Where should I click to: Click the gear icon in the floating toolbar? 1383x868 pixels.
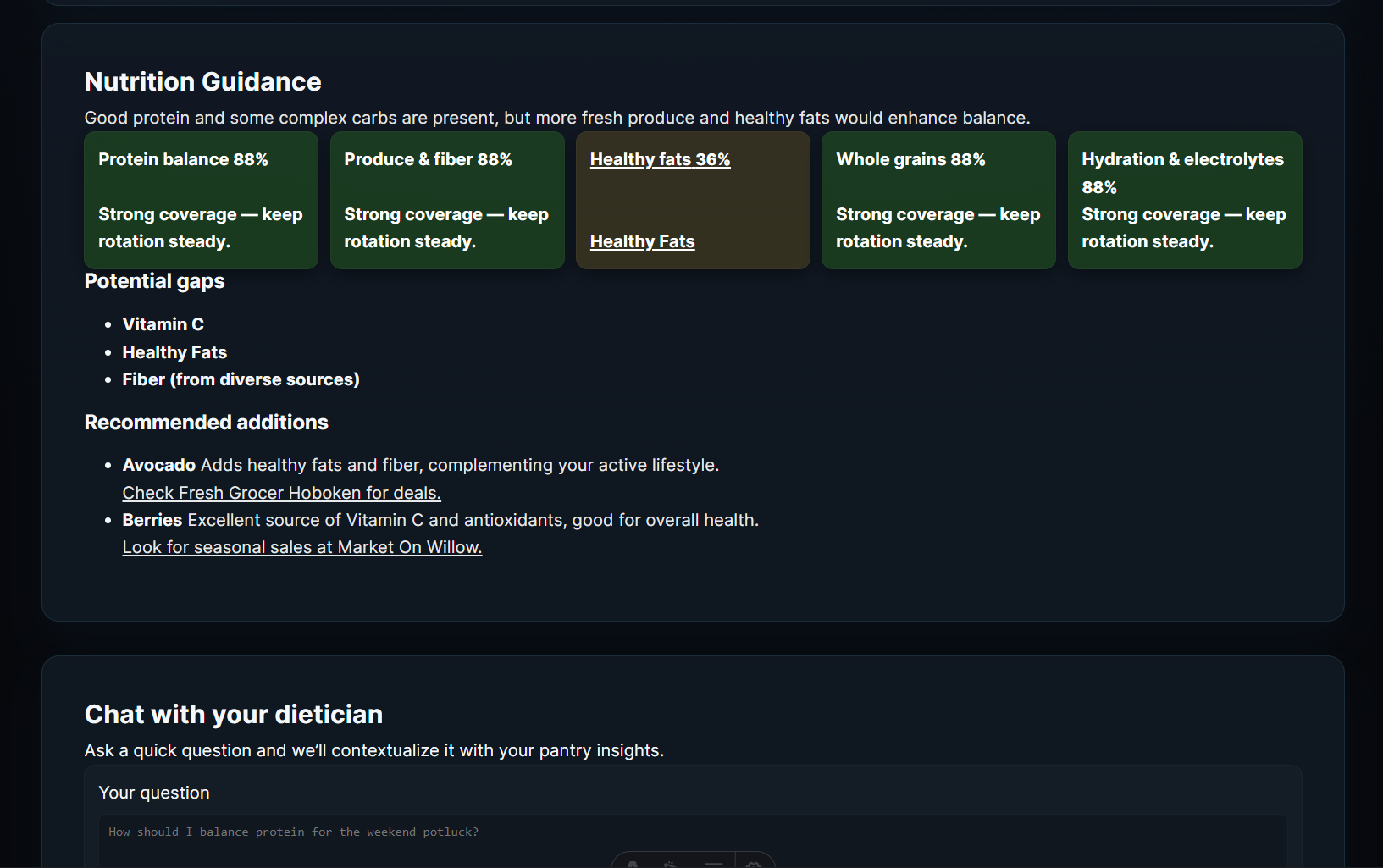[x=754, y=863]
